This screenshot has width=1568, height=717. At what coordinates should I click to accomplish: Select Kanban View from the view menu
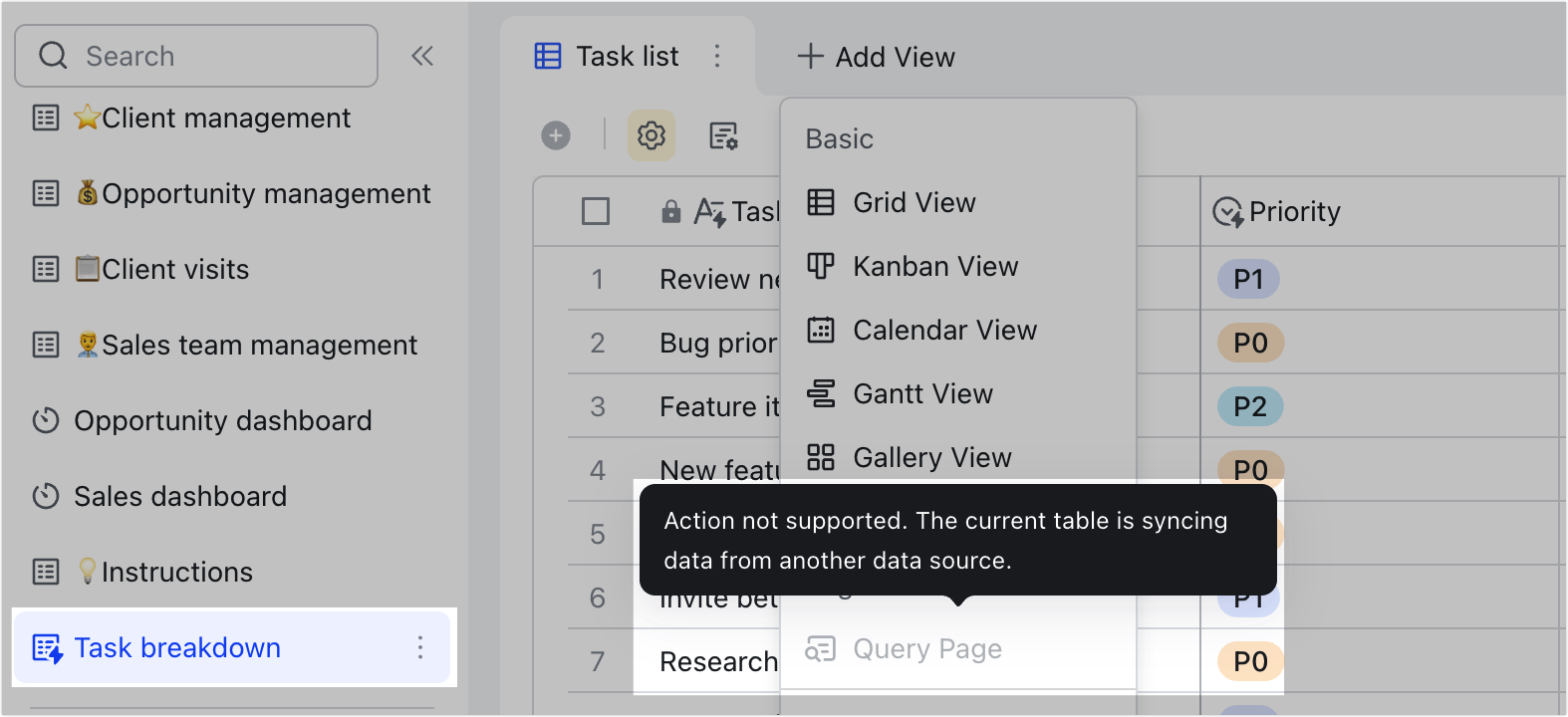tap(934, 266)
